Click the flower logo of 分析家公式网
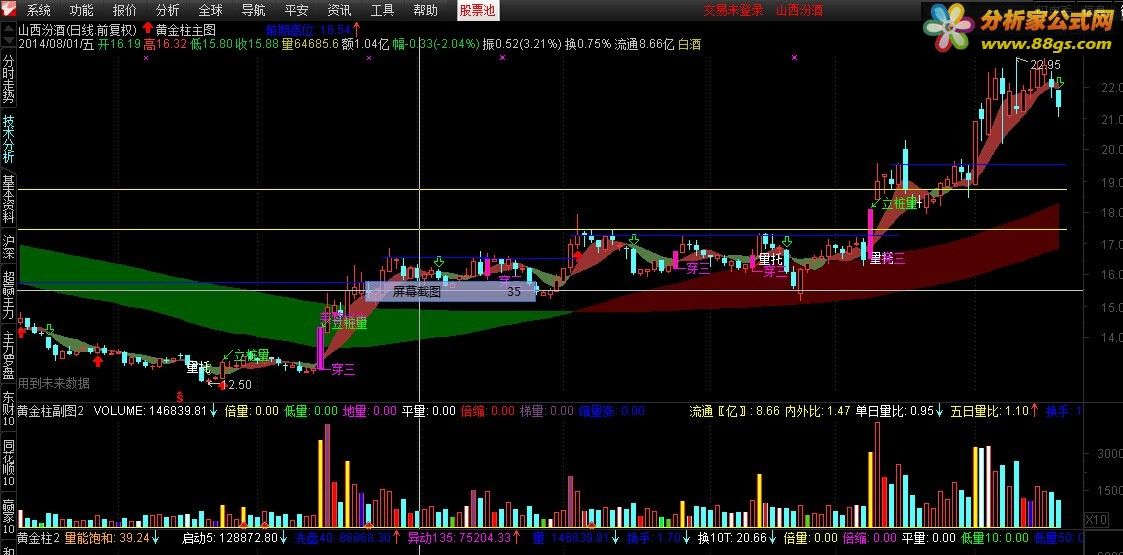Viewport: 1123px width, 555px height. click(x=949, y=29)
